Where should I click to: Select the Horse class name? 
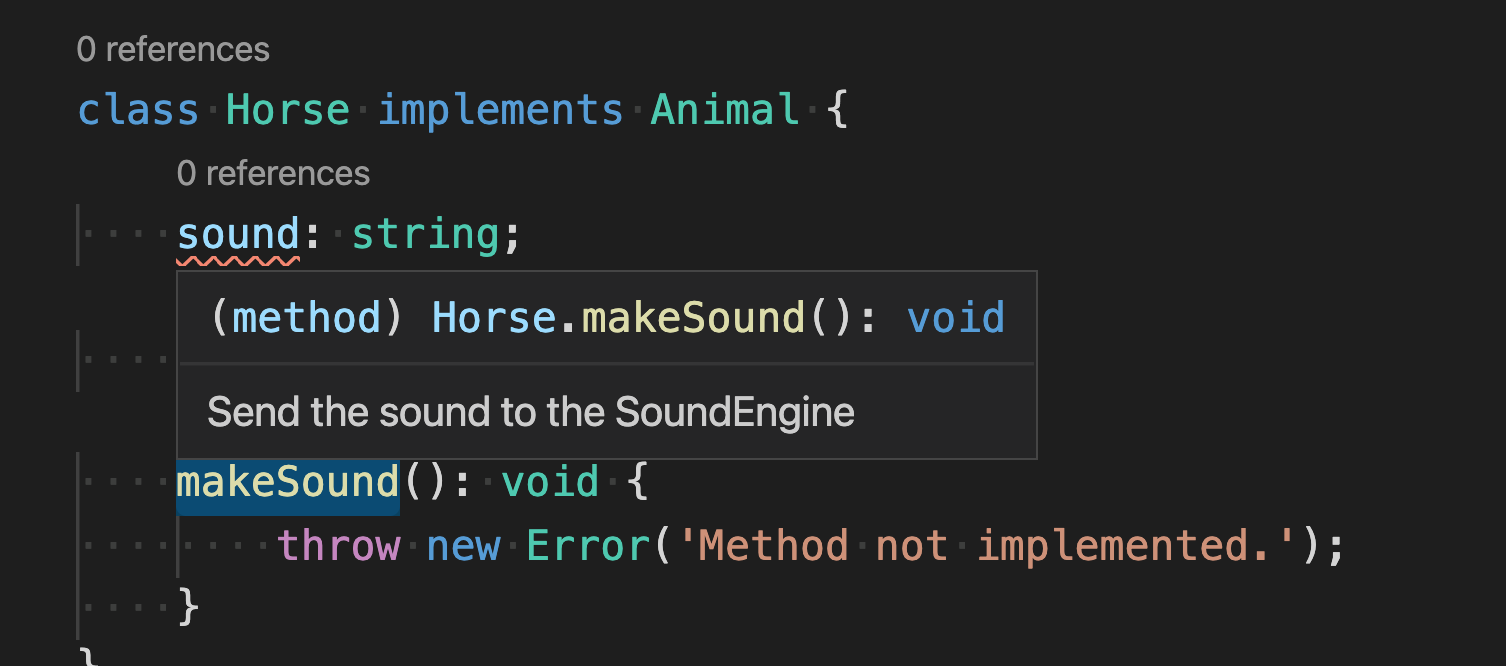288,110
